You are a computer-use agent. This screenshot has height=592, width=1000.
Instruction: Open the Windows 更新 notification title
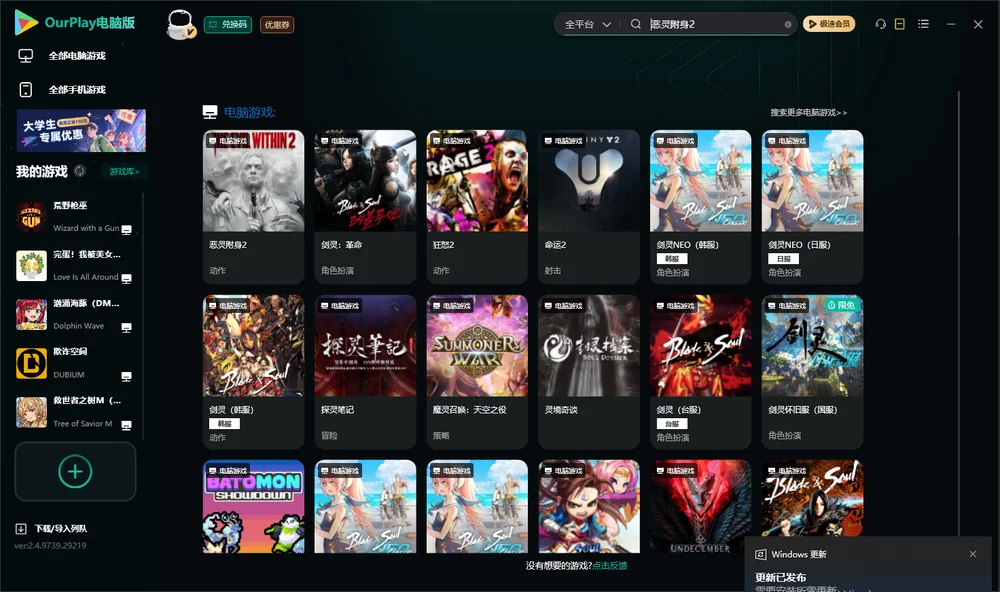(x=798, y=554)
